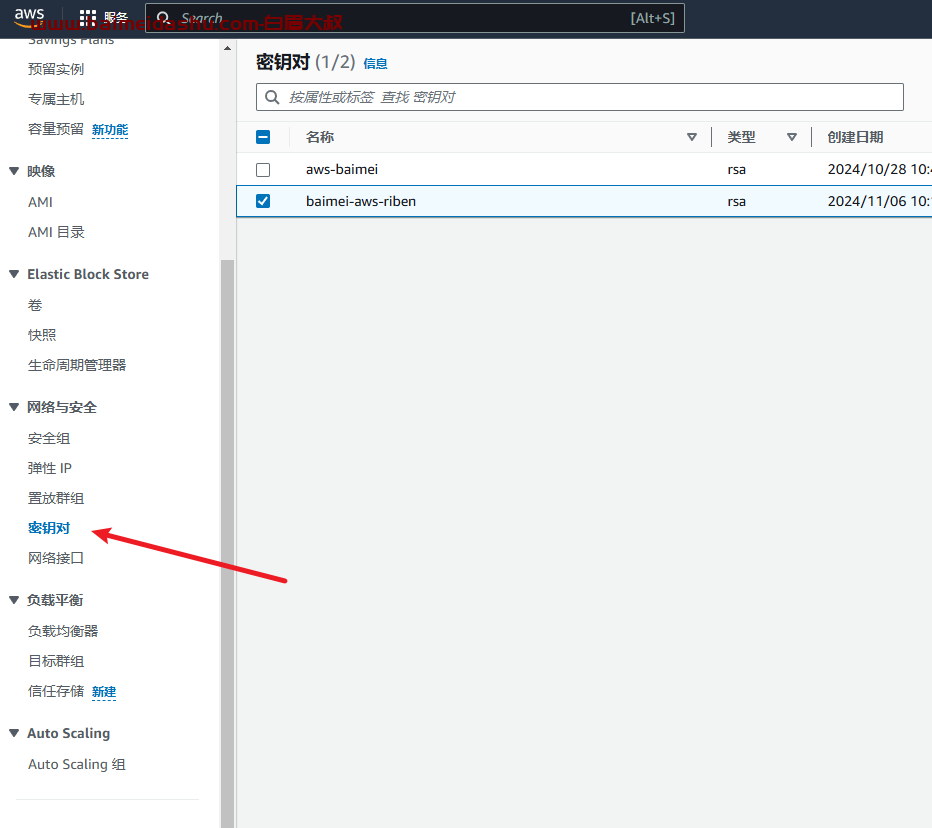Open 容量预留 in the sidebar
This screenshot has height=828, width=932.
(x=56, y=129)
